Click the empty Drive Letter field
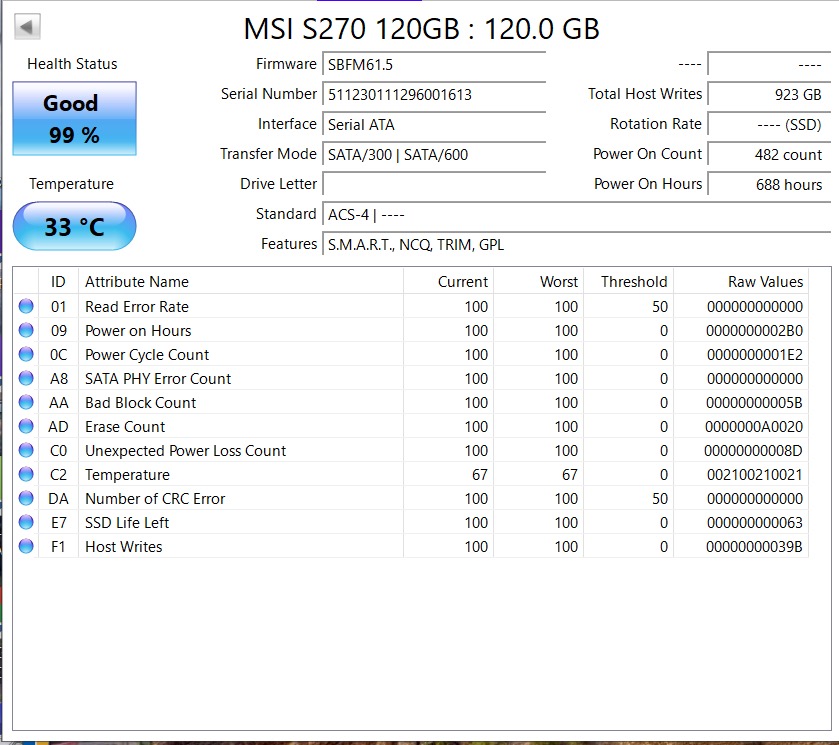 pyautogui.click(x=434, y=184)
